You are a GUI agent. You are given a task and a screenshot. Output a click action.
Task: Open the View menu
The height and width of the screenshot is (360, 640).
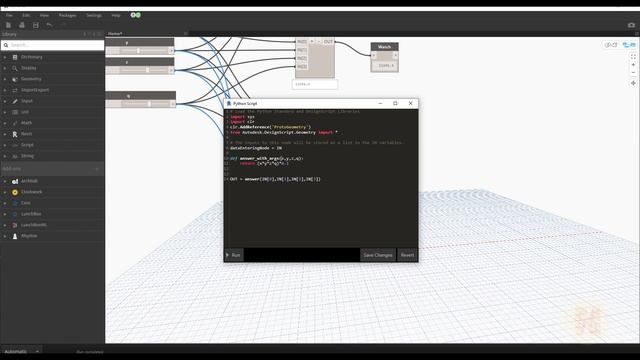(44, 15)
